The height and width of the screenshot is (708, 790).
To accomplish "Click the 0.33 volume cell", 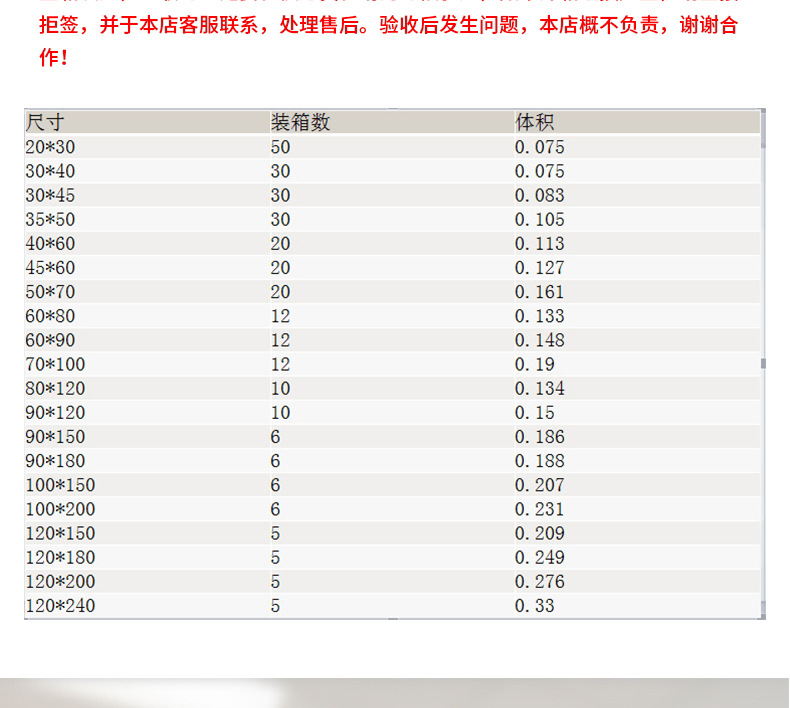I will point(534,606).
